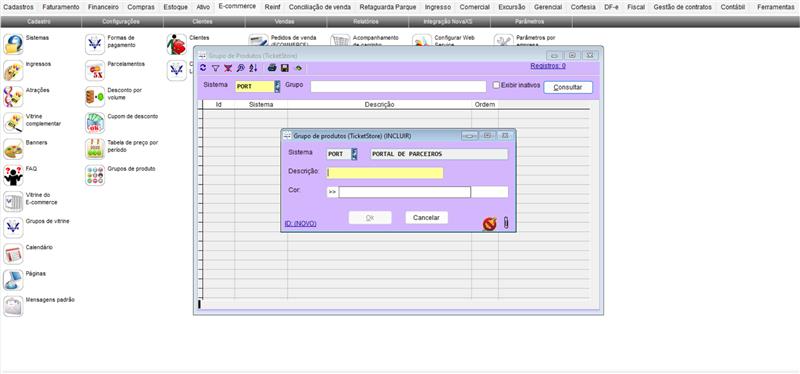800x374 pixels.
Task: Click the ID: (NOVO) link
Action: click(x=301, y=223)
